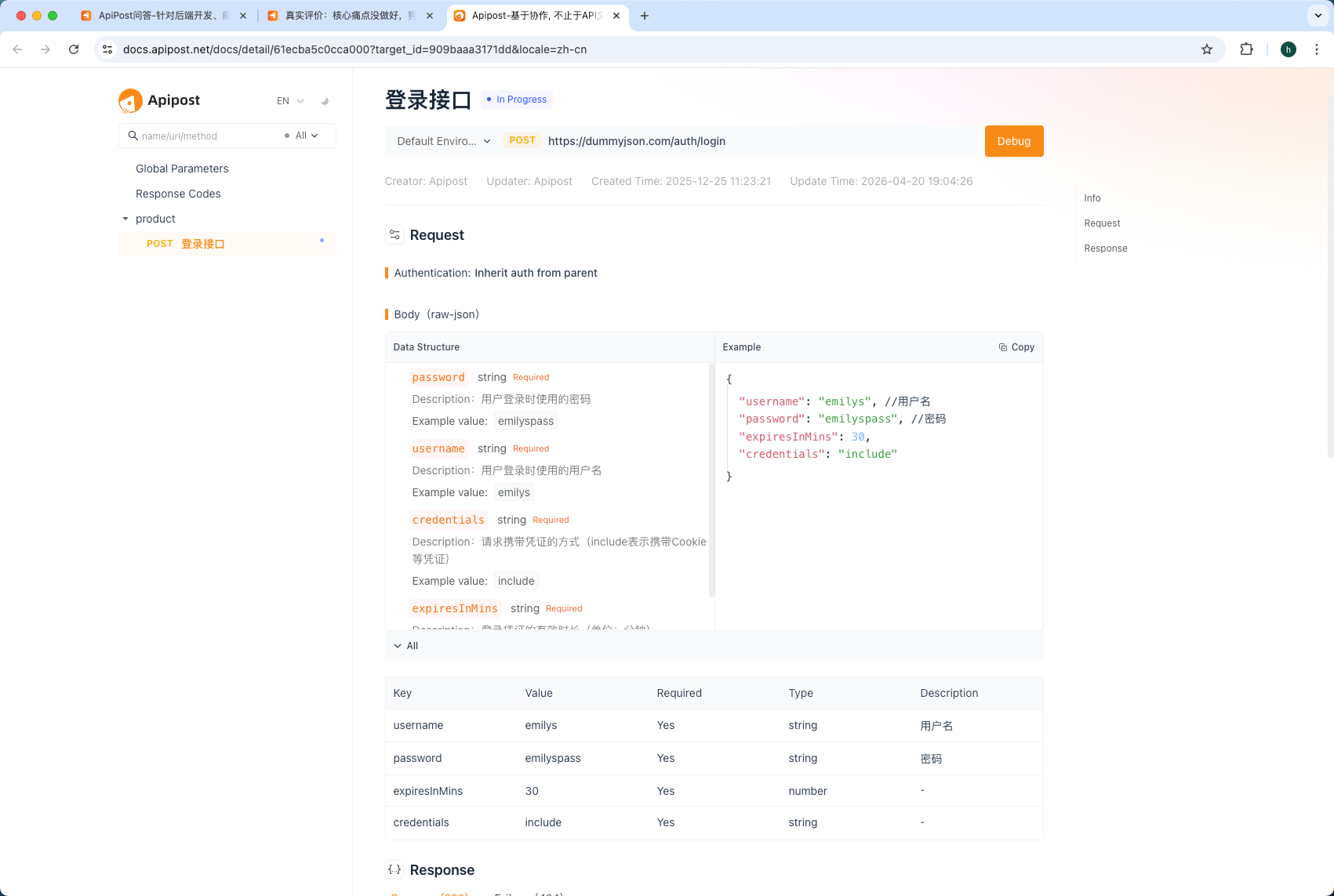Click the site information icon in address bar

pos(108,49)
